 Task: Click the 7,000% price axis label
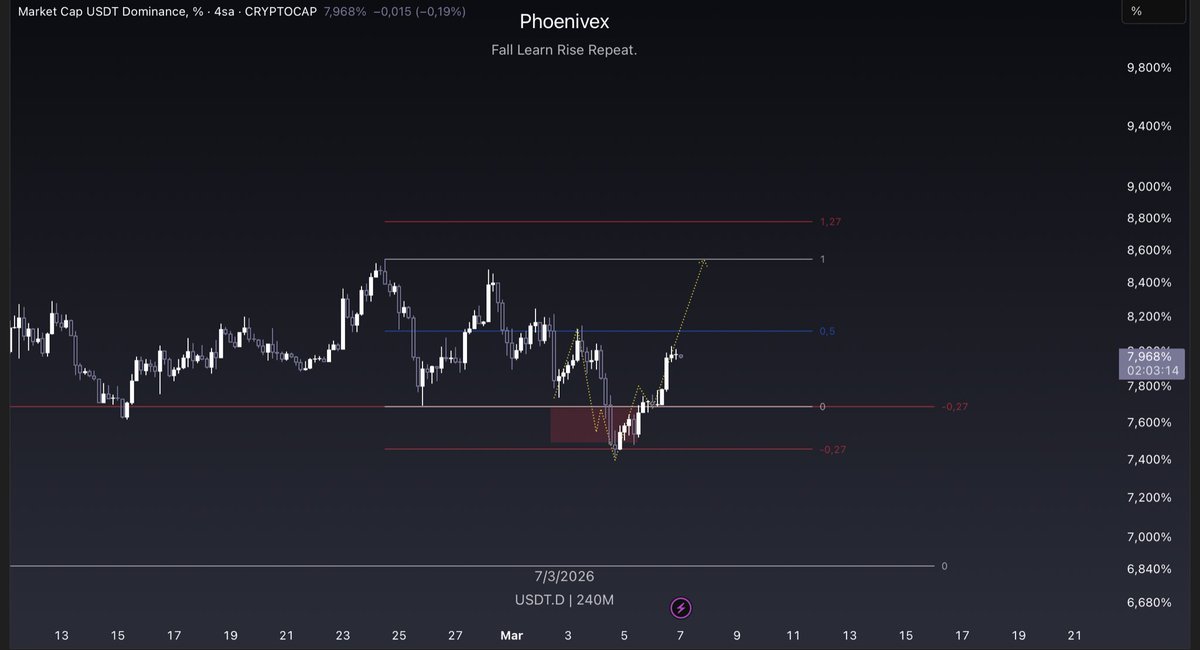[x=1148, y=536]
